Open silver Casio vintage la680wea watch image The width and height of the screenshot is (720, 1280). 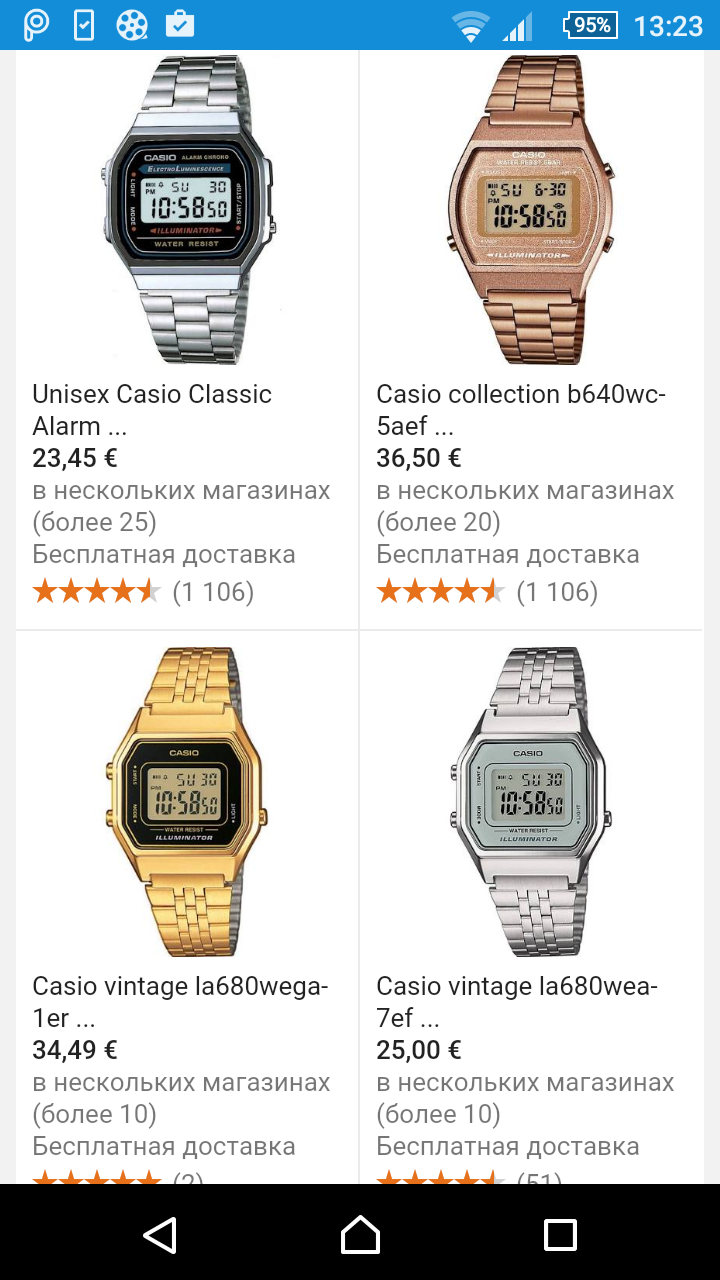[530, 802]
